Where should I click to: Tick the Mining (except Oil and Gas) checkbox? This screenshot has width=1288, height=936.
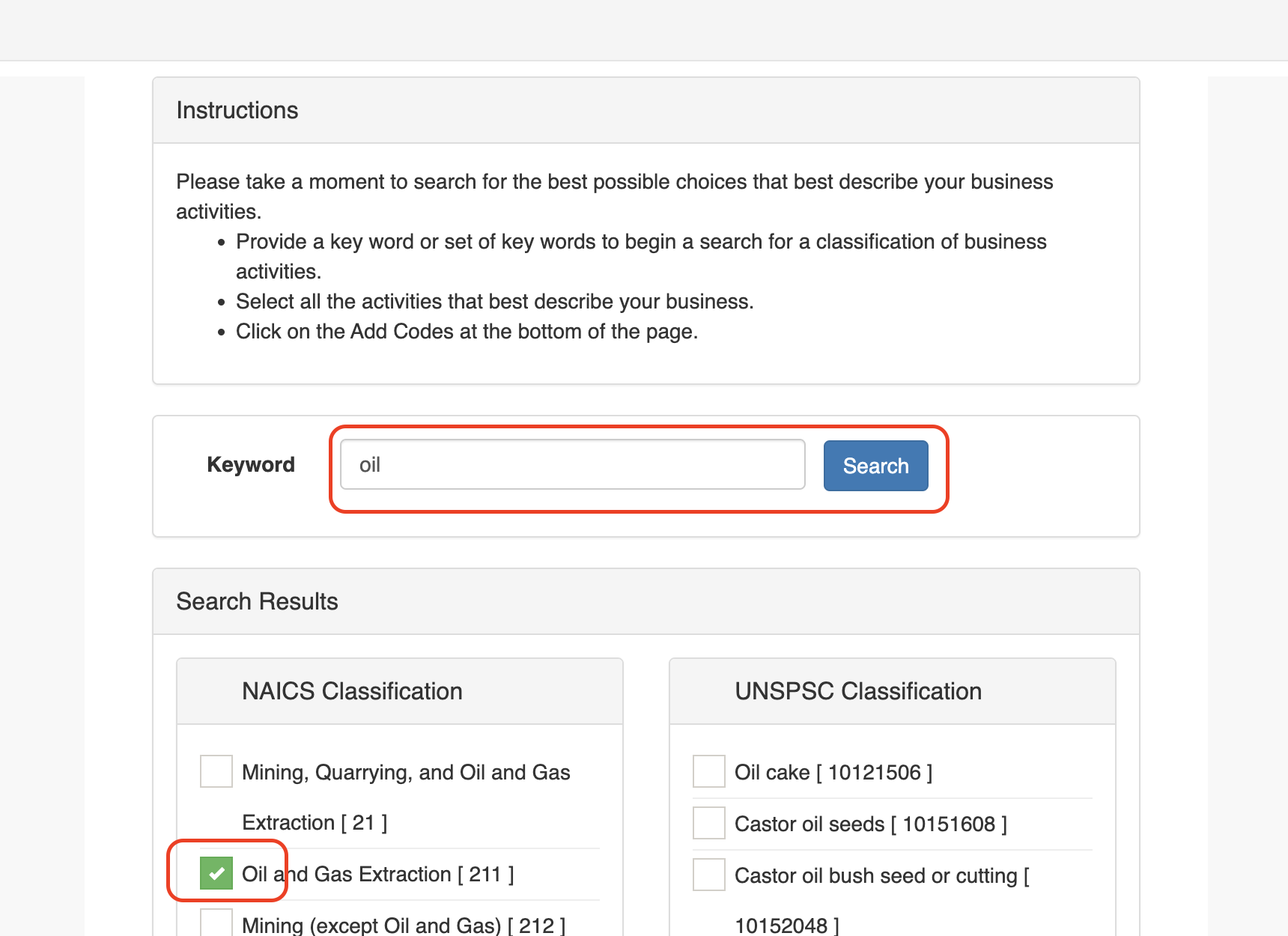pos(216,923)
